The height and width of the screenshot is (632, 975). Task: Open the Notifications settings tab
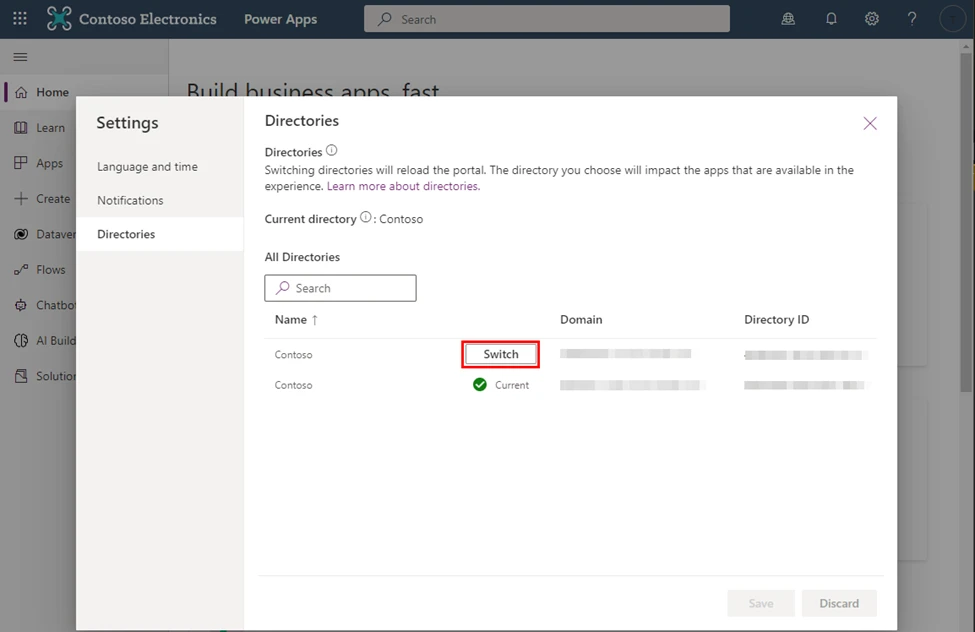(x=130, y=200)
